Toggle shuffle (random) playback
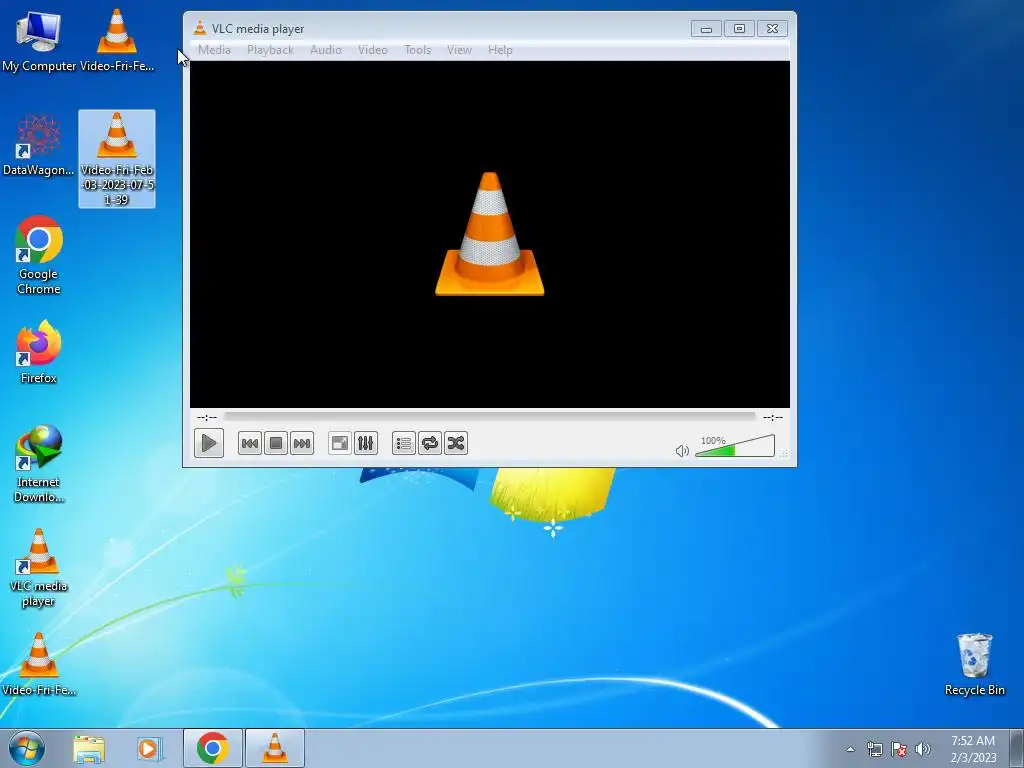Viewport: 1024px width, 768px height. [456, 443]
